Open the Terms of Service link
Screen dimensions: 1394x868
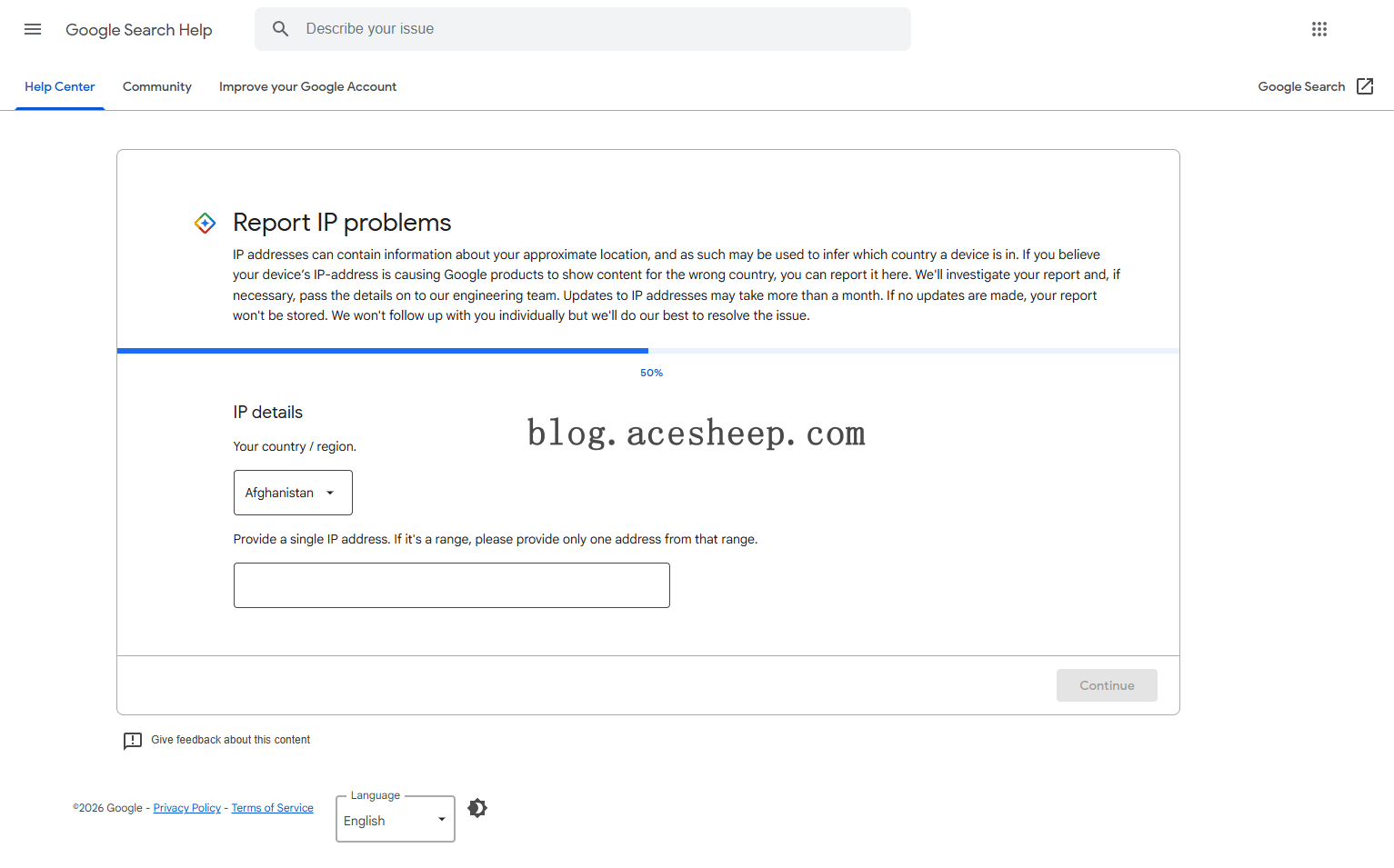tap(272, 808)
